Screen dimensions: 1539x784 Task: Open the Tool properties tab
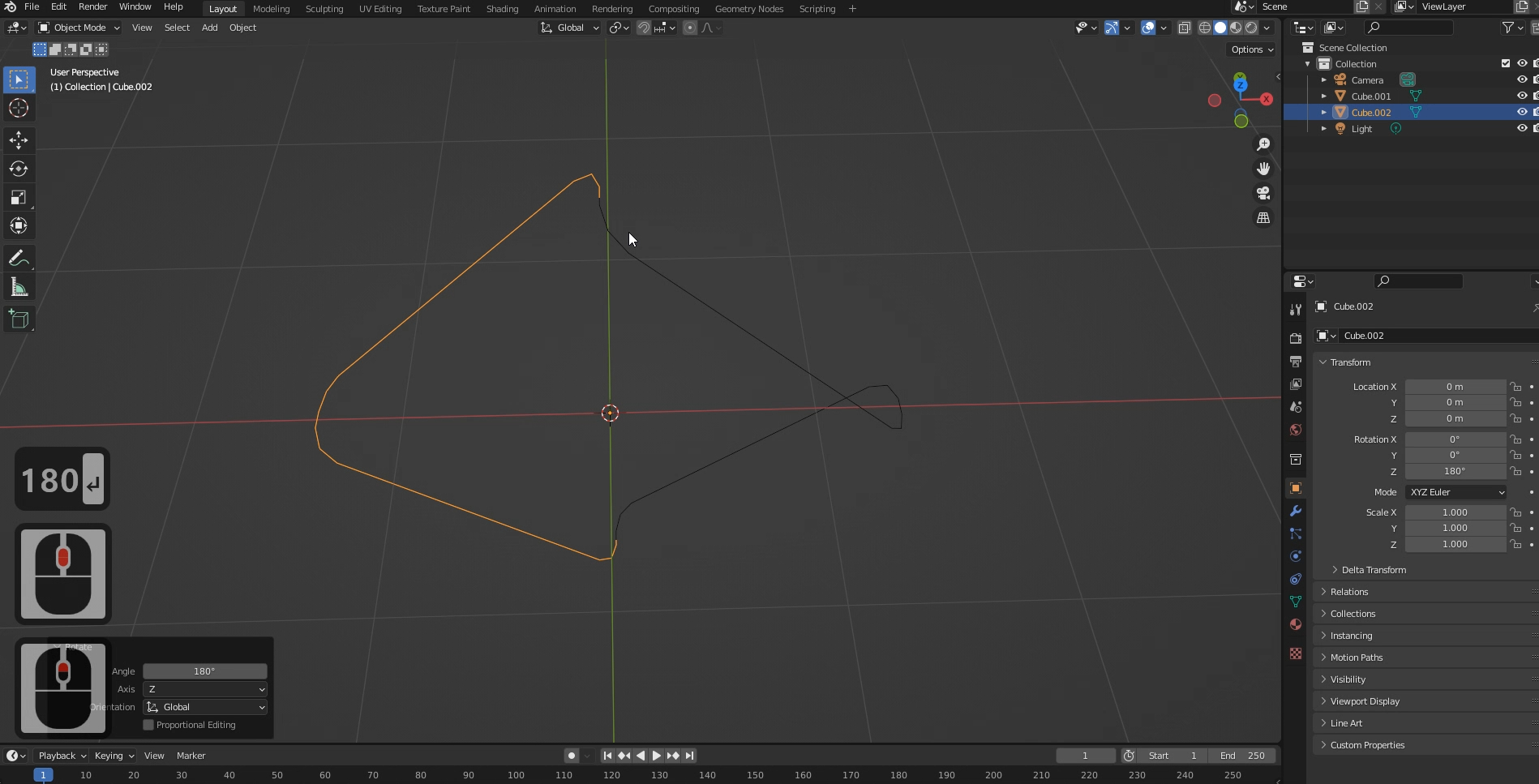(1296, 309)
